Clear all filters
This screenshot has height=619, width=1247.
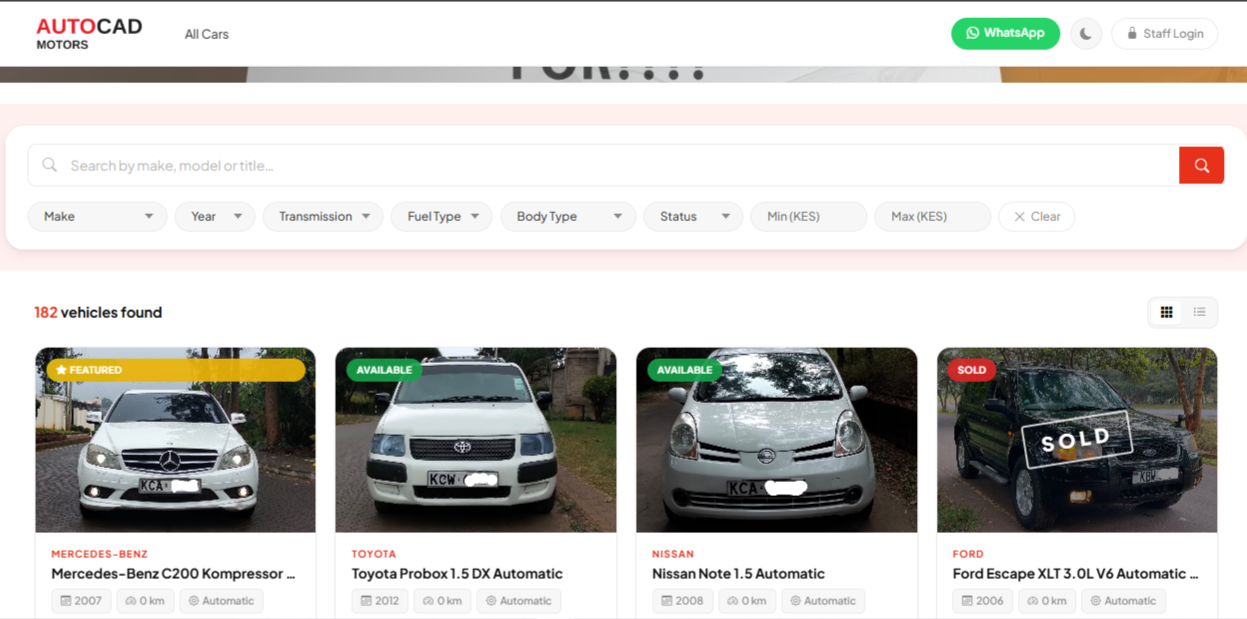click(x=1037, y=216)
